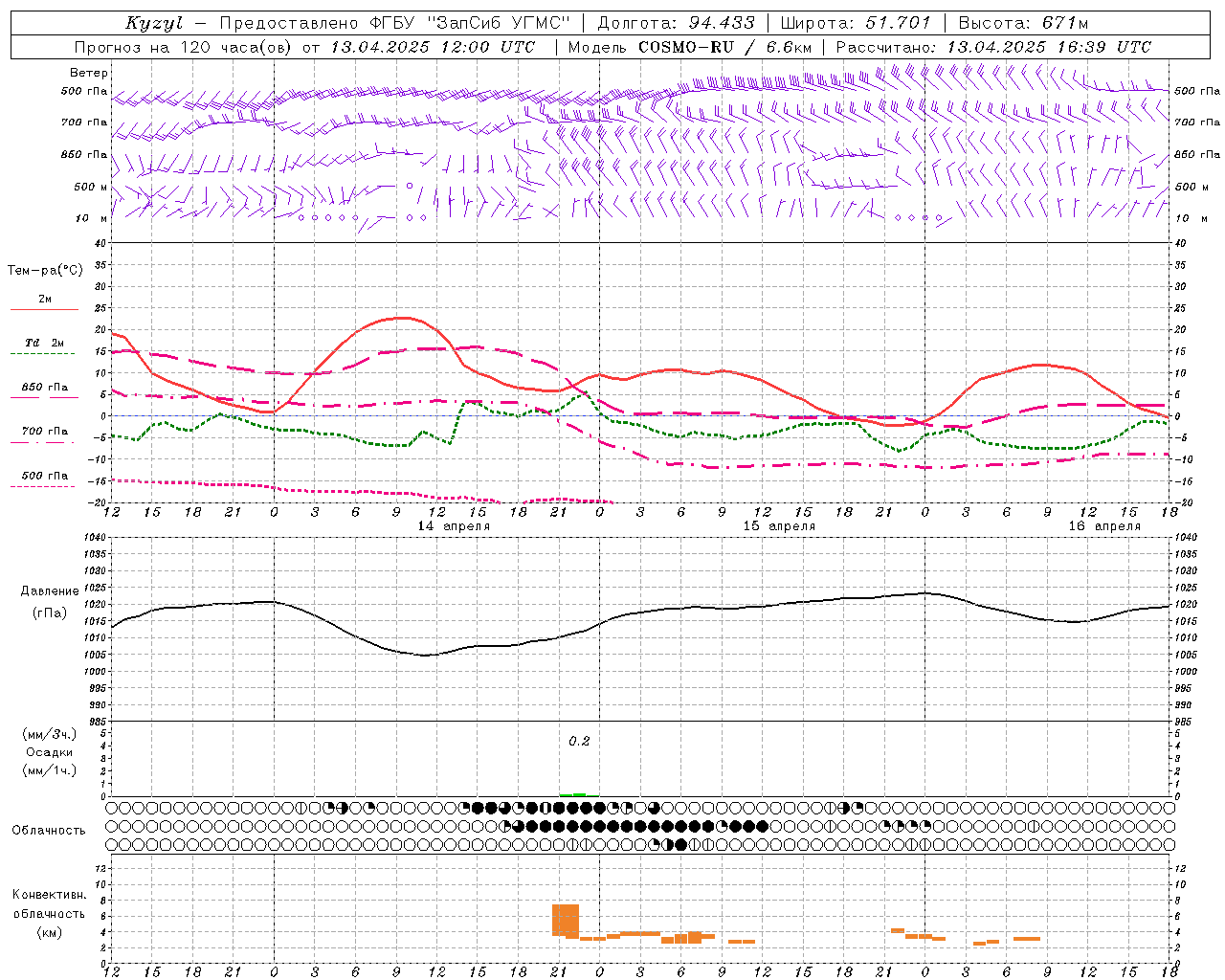Click the 'Давление' pressure panel label

[50, 591]
